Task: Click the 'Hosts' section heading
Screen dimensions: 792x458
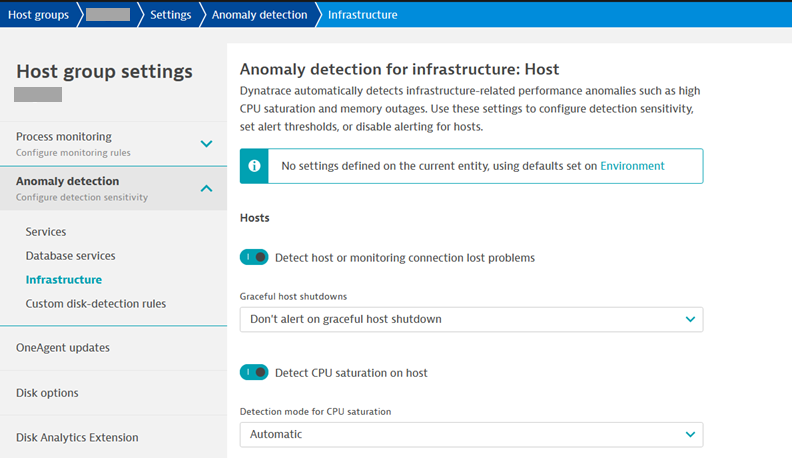Action: (x=255, y=218)
